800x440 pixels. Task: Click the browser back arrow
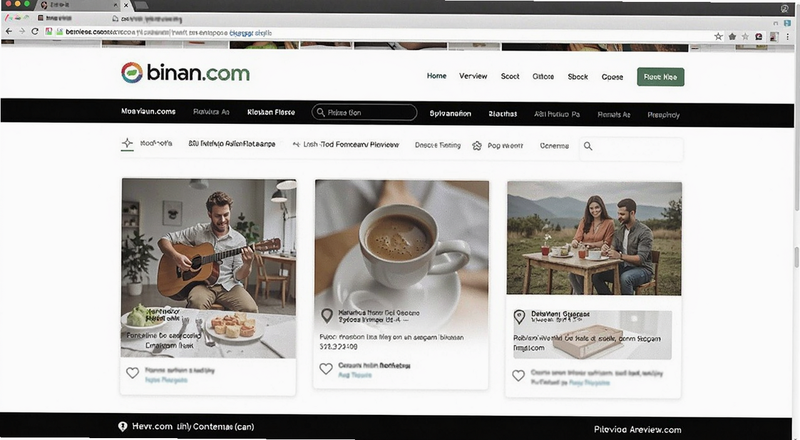(9, 31)
